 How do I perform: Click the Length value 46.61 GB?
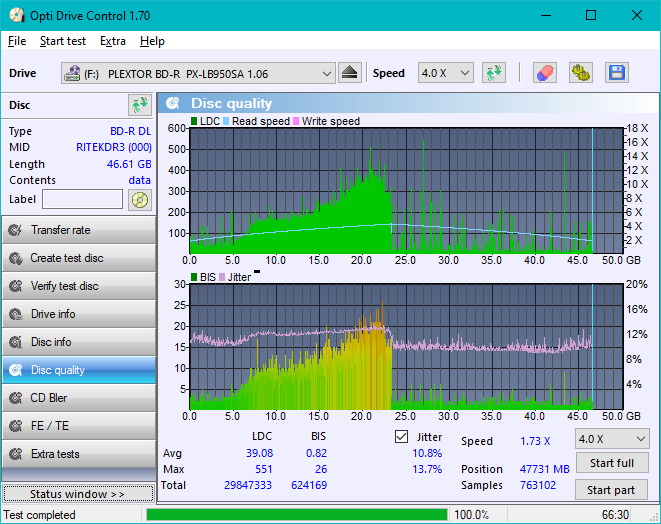tap(129, 164)
